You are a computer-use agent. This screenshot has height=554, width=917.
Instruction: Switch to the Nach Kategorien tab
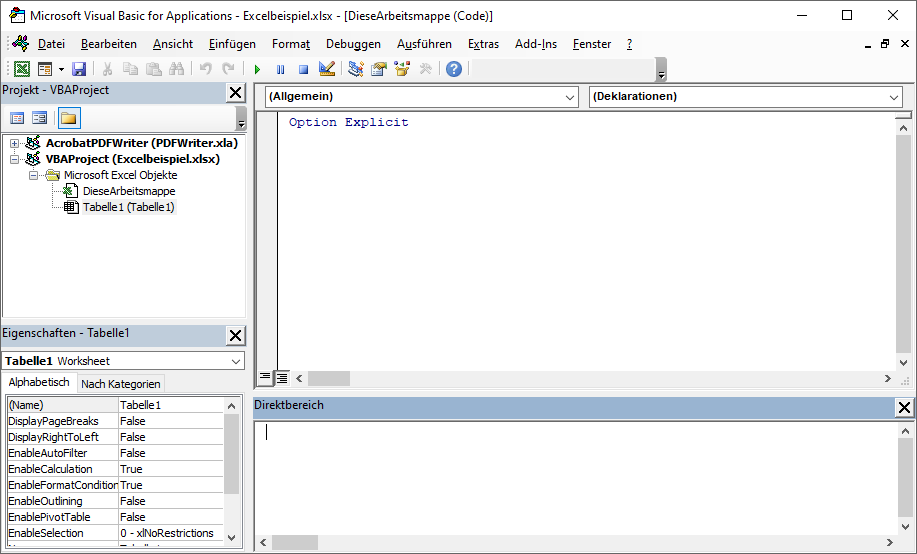(120, 384)
